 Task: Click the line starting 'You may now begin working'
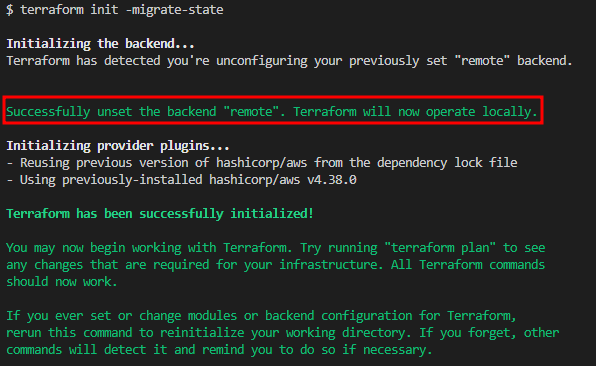[276, 248]
